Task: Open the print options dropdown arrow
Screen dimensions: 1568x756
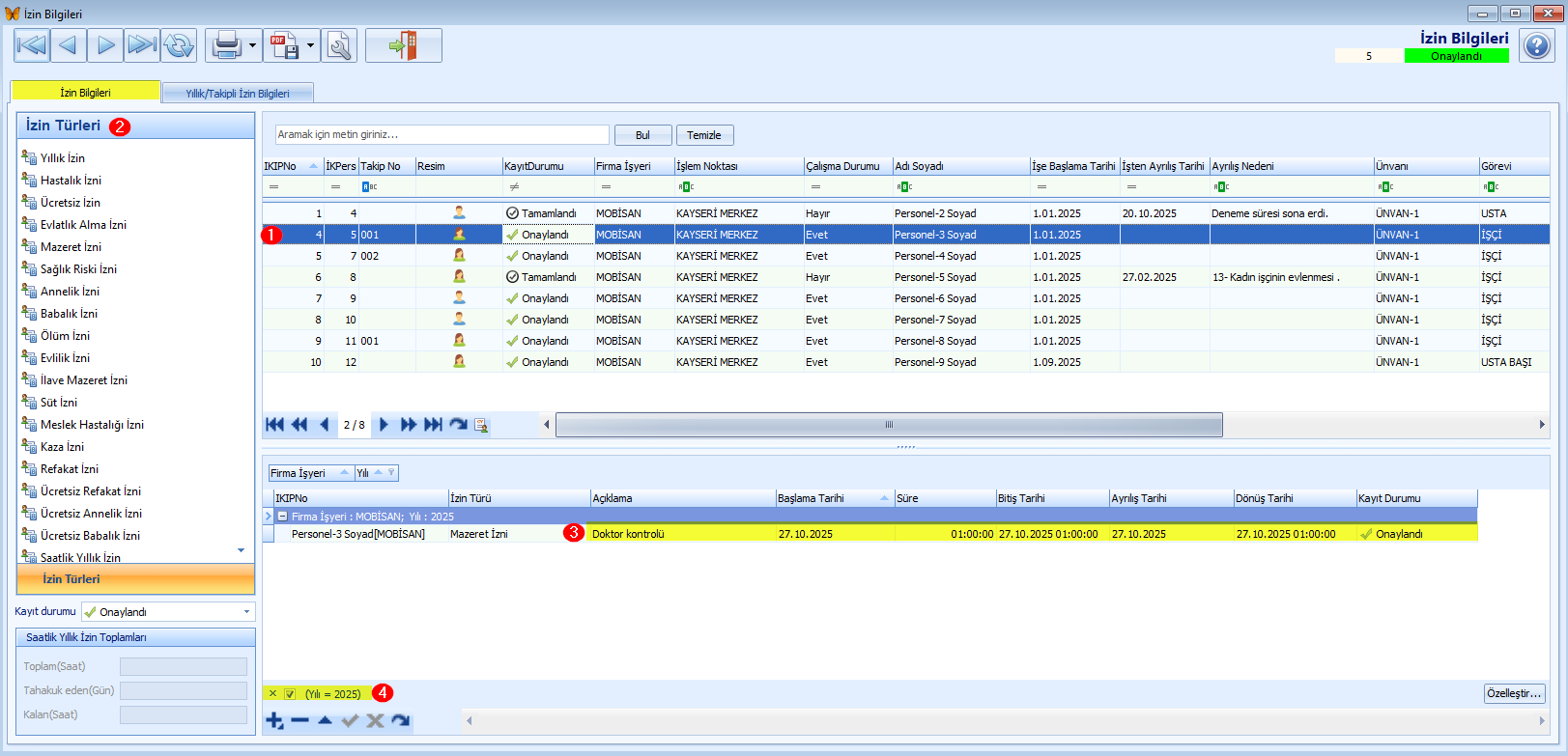Action: pos(252,45)
